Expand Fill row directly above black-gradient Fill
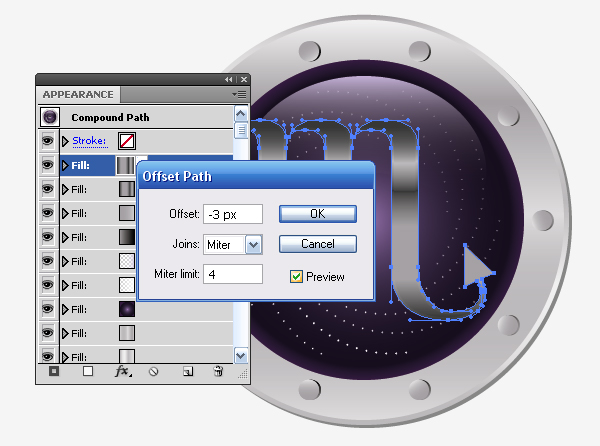Image resolution: width=600 pixels, height=446 pixels. point(65,213)
